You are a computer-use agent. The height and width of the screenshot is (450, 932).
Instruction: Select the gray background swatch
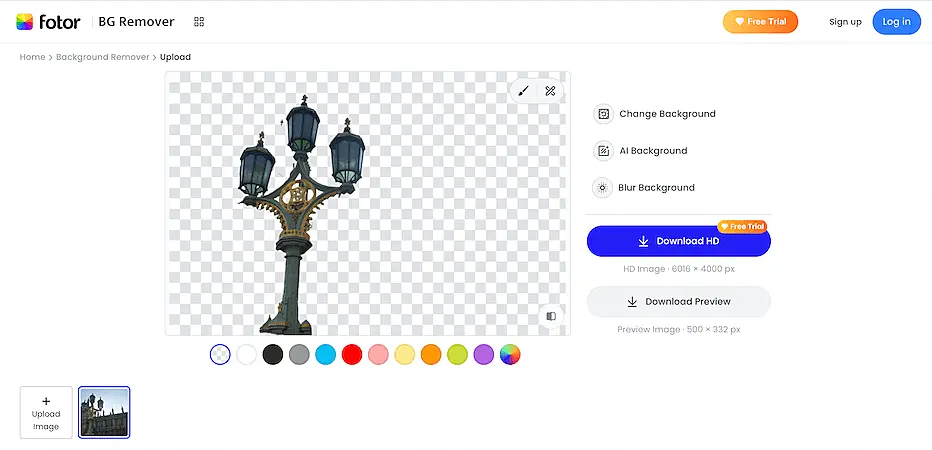tap(299, 355)
